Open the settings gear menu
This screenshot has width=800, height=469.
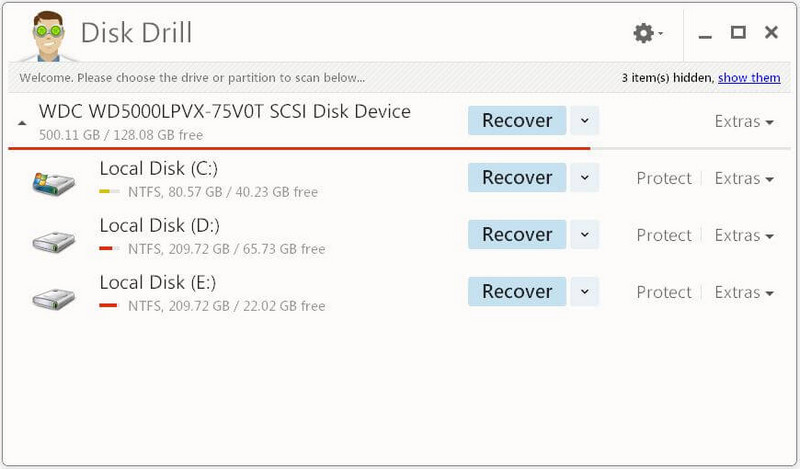tap(645, 33)
